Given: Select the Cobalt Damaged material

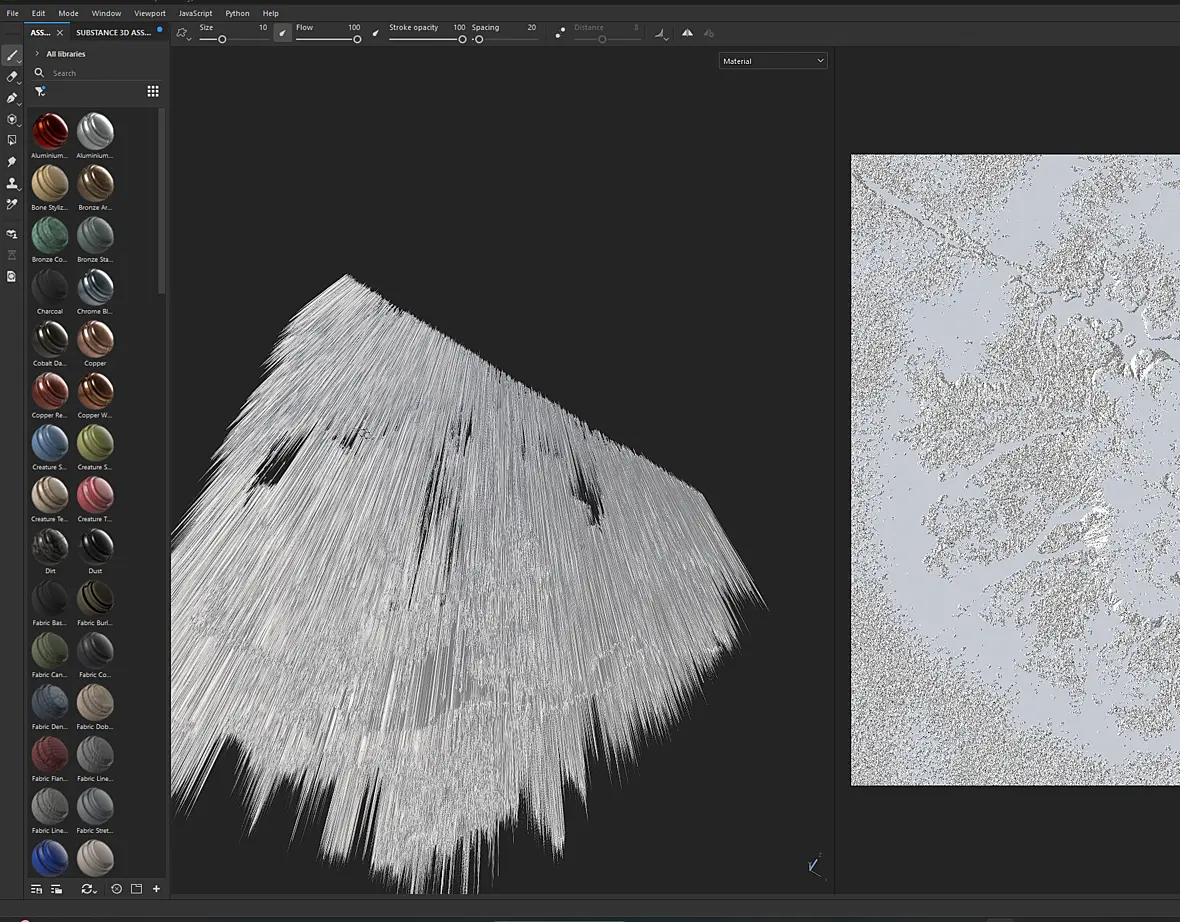Looking at the screenshot, I should (x=50, y=339).
